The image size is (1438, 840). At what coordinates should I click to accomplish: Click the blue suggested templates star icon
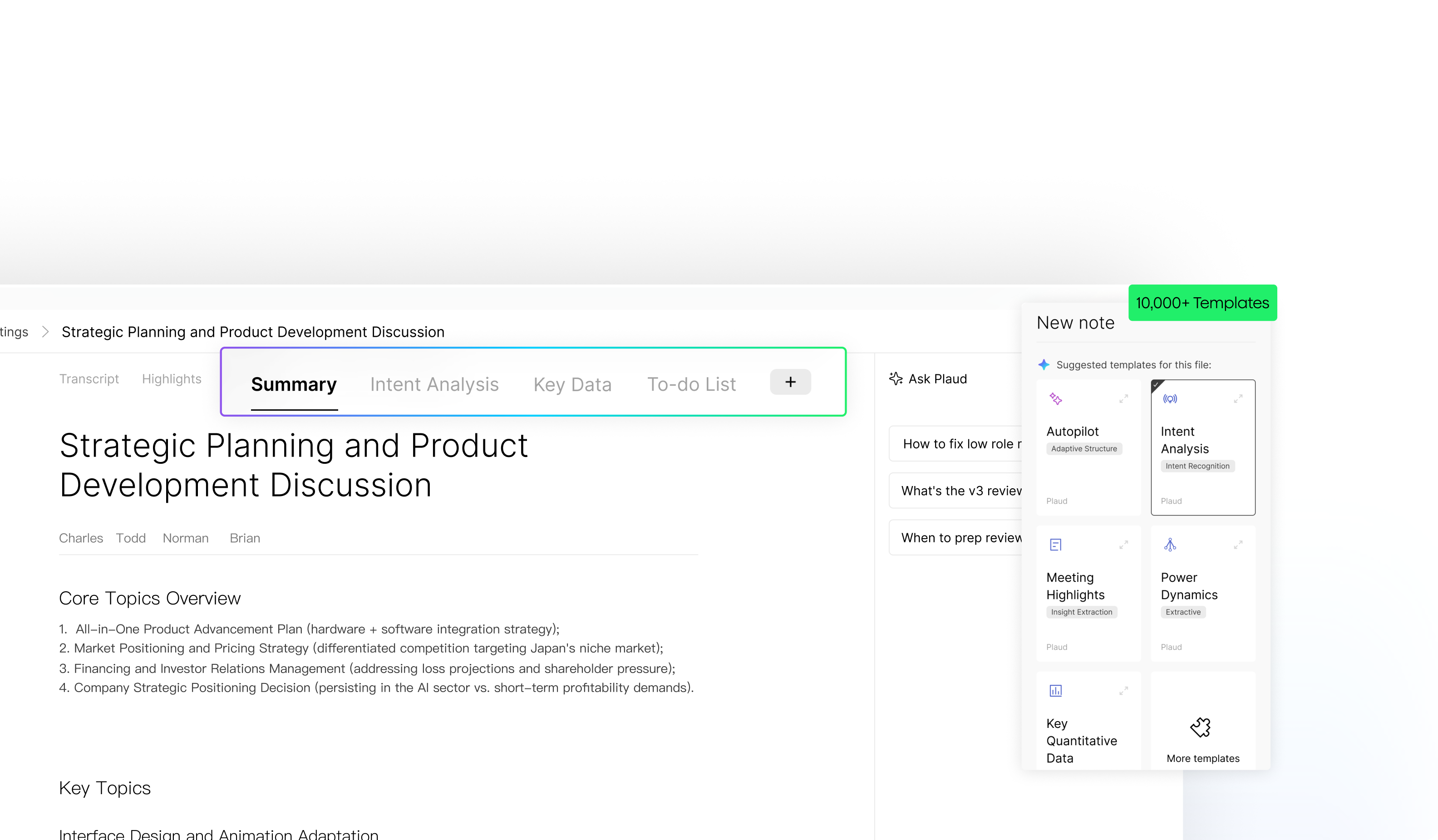point(1044,365)
